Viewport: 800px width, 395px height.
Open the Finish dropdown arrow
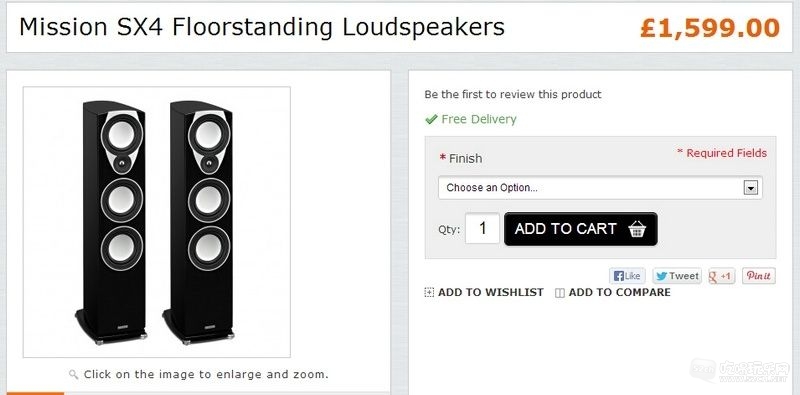coord(750,188)
